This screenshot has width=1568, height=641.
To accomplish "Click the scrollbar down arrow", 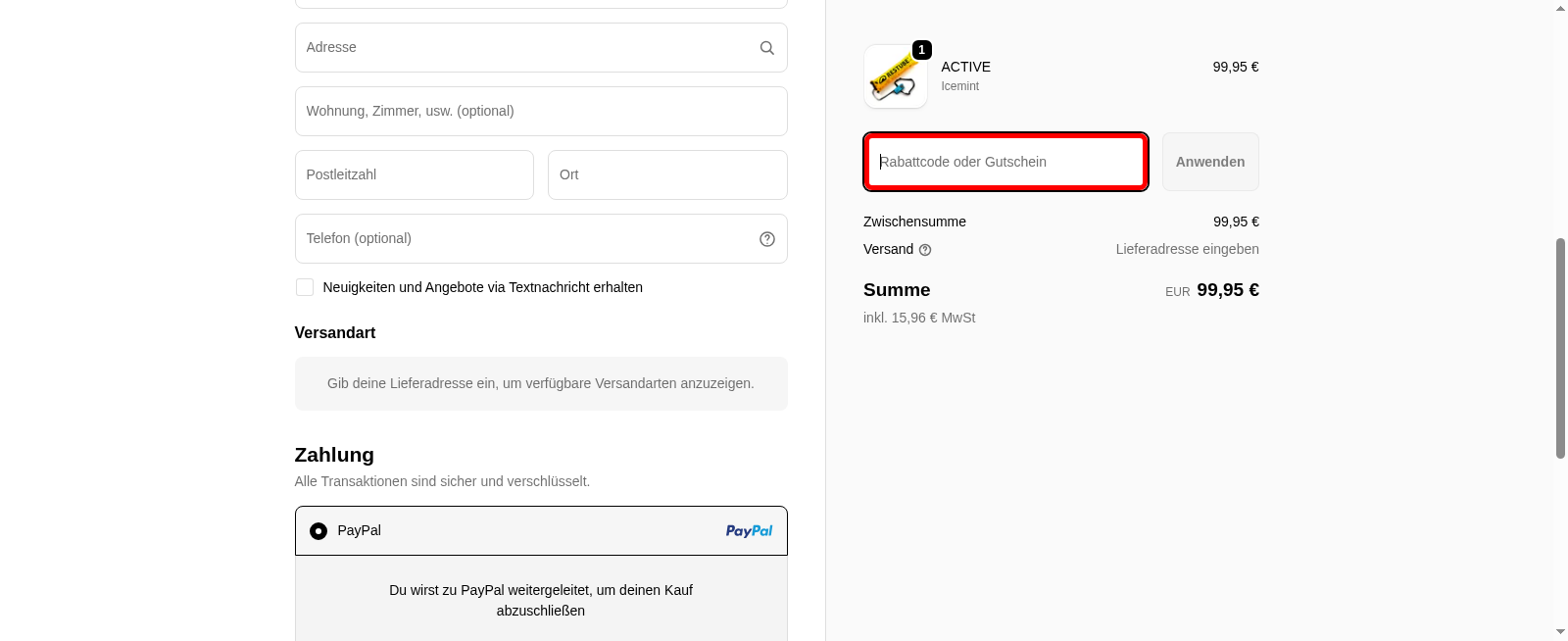I will click(1559, 632).
